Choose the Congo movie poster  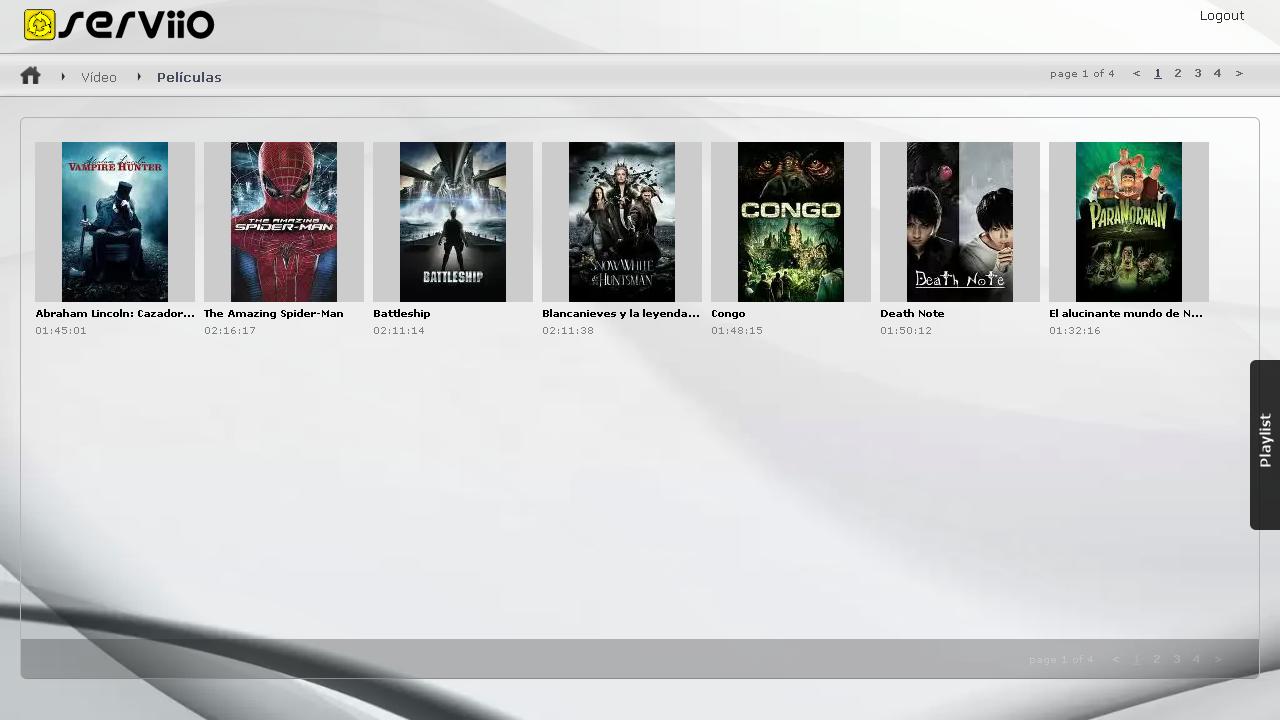pos(791,221)
